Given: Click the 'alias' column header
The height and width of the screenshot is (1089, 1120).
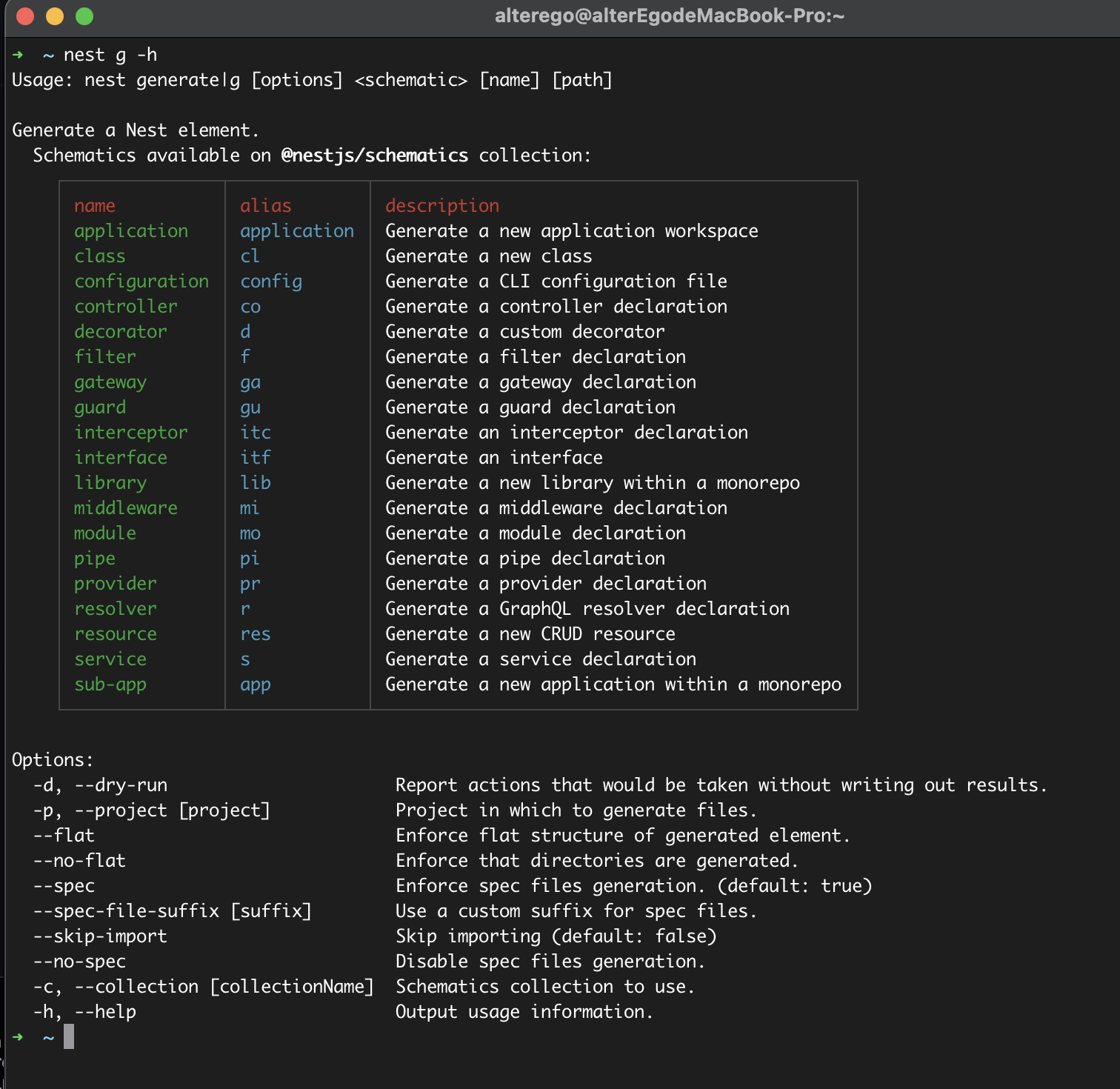Looking at the screenshot, I should coord(266,206).
